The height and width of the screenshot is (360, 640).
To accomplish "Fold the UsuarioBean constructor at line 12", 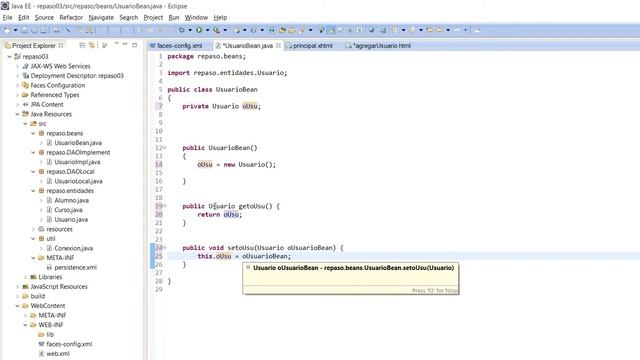I will 164,148.
